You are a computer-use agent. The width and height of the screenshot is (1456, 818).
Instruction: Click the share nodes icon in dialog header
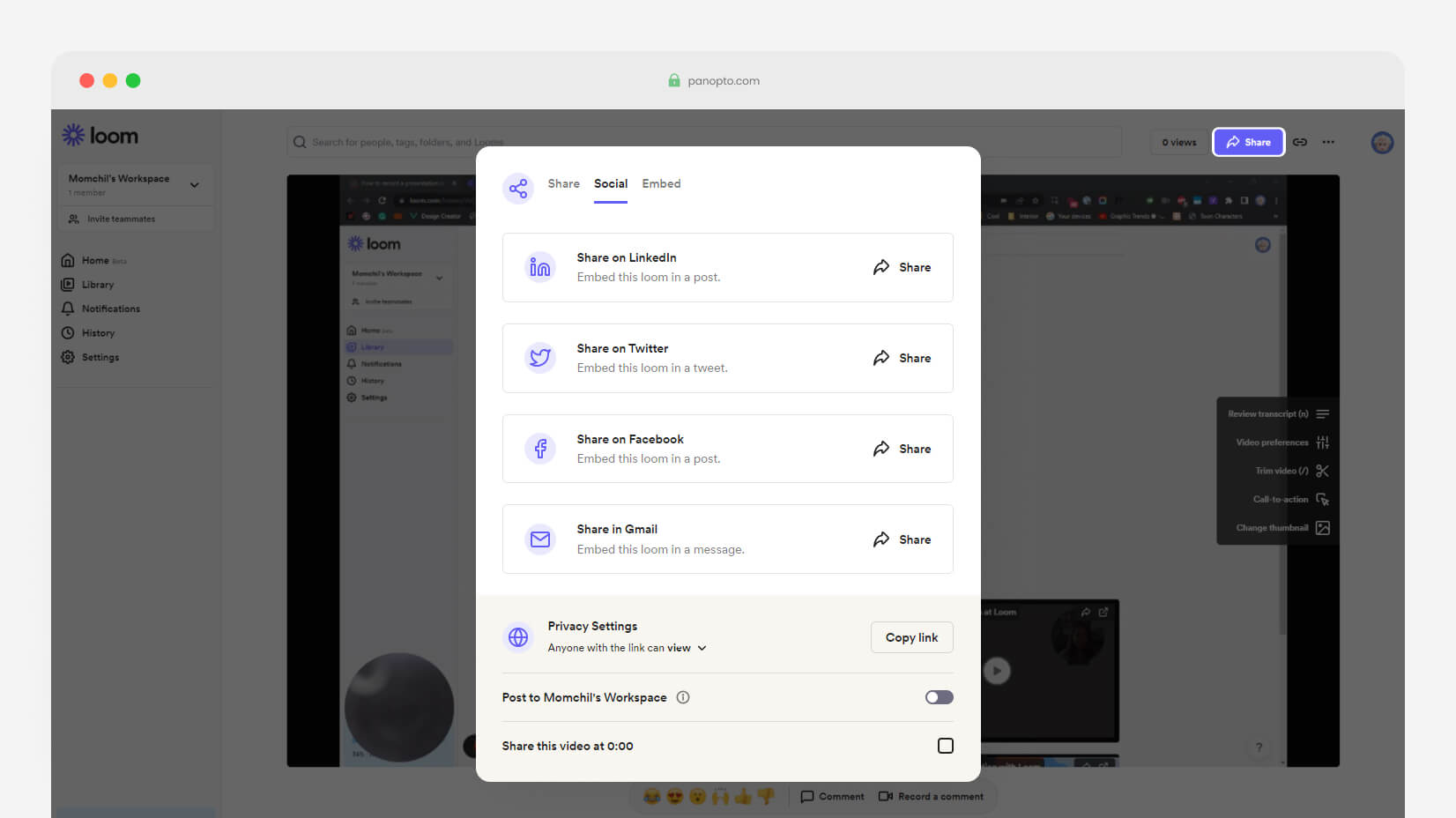[x=518, y=188]
